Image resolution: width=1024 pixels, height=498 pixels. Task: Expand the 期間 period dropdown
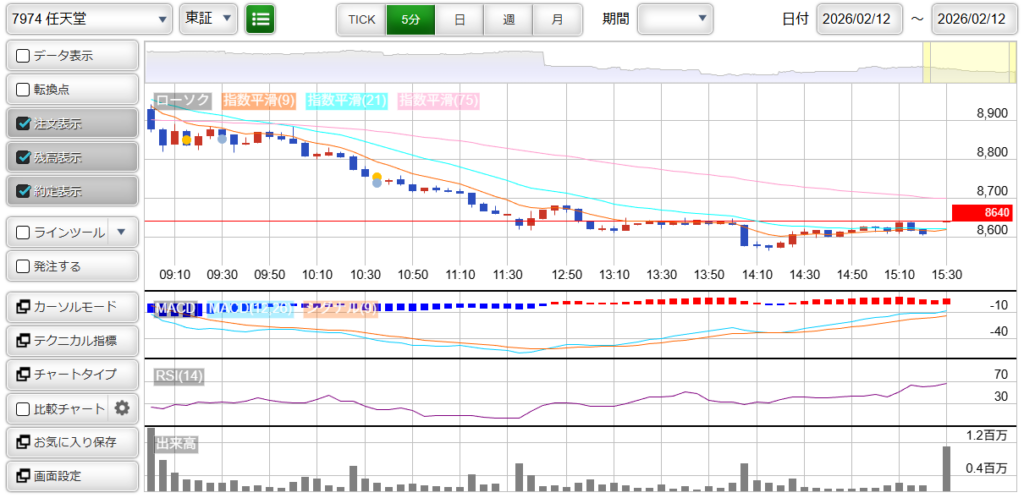[675, 18]
